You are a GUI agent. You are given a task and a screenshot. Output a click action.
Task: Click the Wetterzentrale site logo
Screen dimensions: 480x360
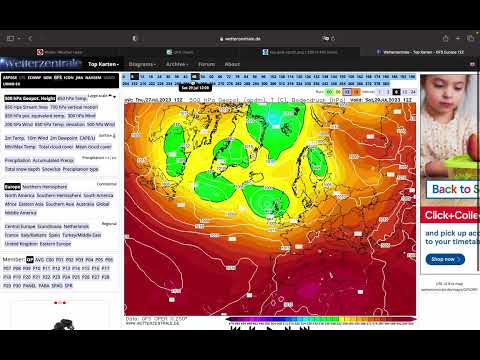(x=41, y=63)
